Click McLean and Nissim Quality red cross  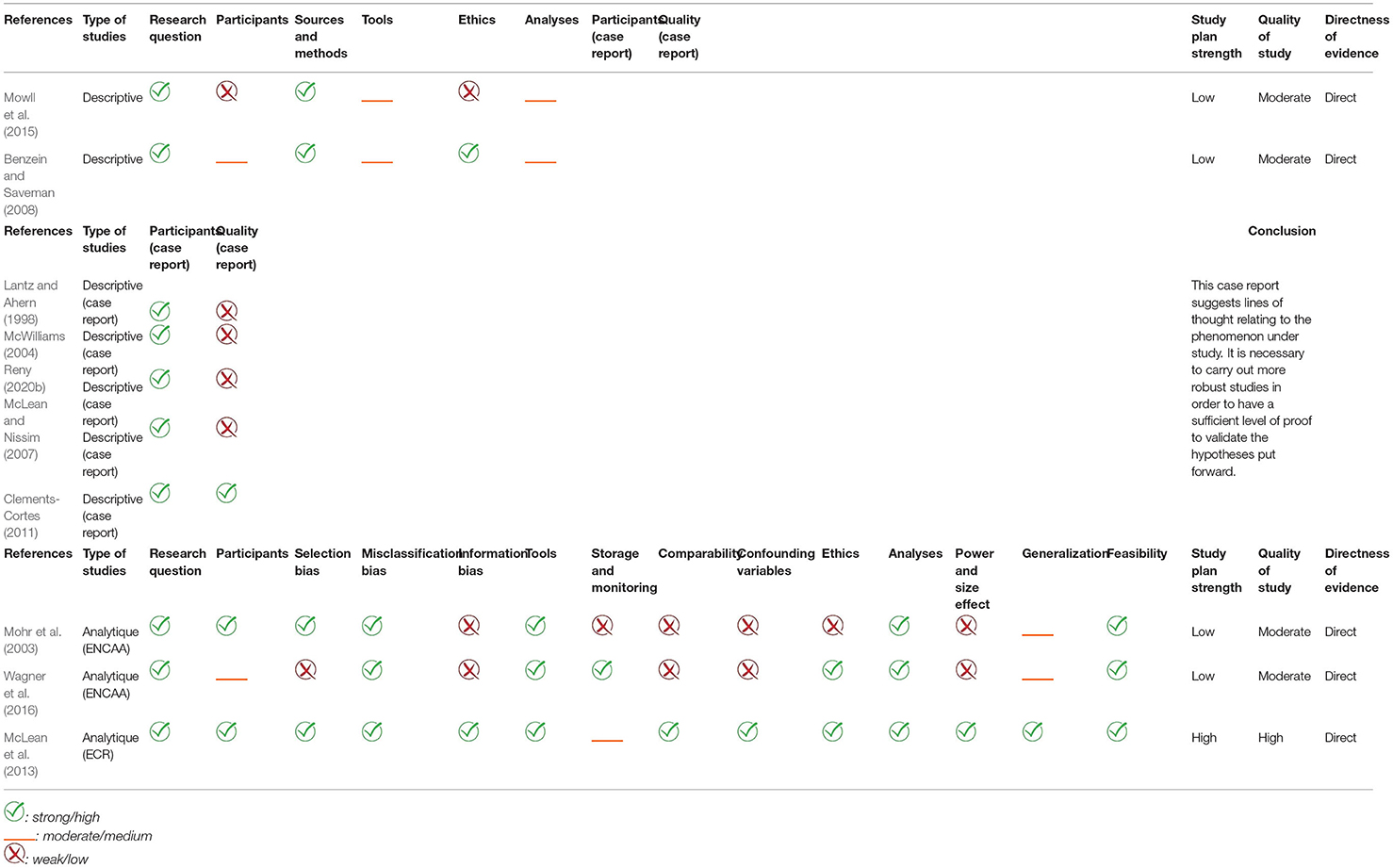(226, 428)
